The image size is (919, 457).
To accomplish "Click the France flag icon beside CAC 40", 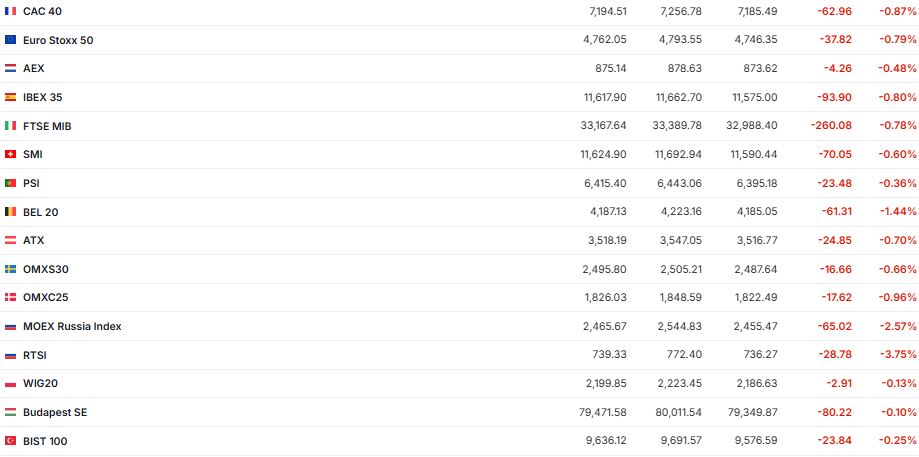I will tap(10, 10).
